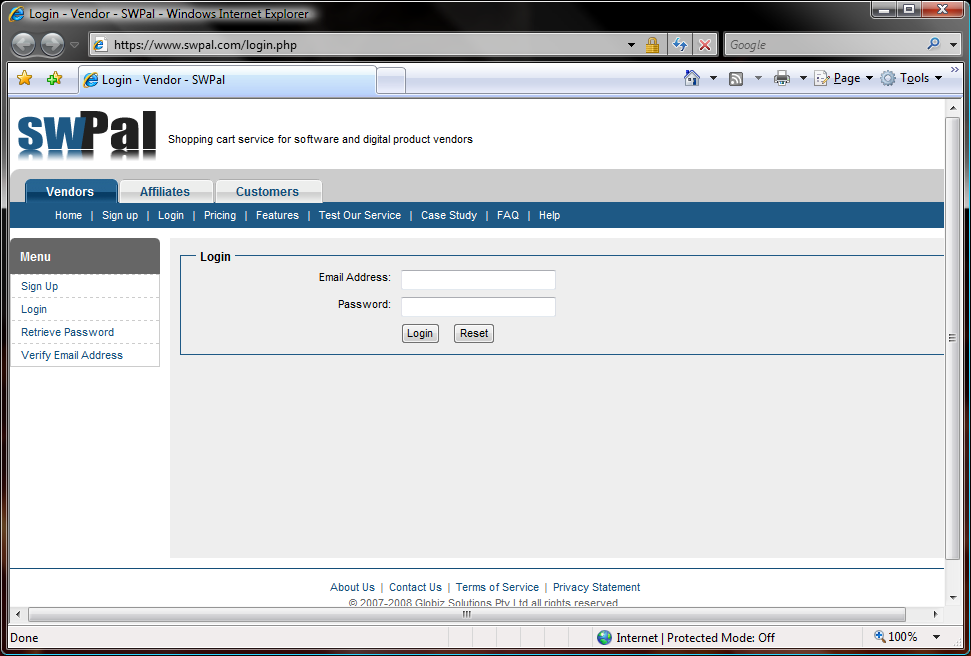Screen dimensions: 971x656
Task: Expand the Home button dropdown arrow
Action: point(713,78)
